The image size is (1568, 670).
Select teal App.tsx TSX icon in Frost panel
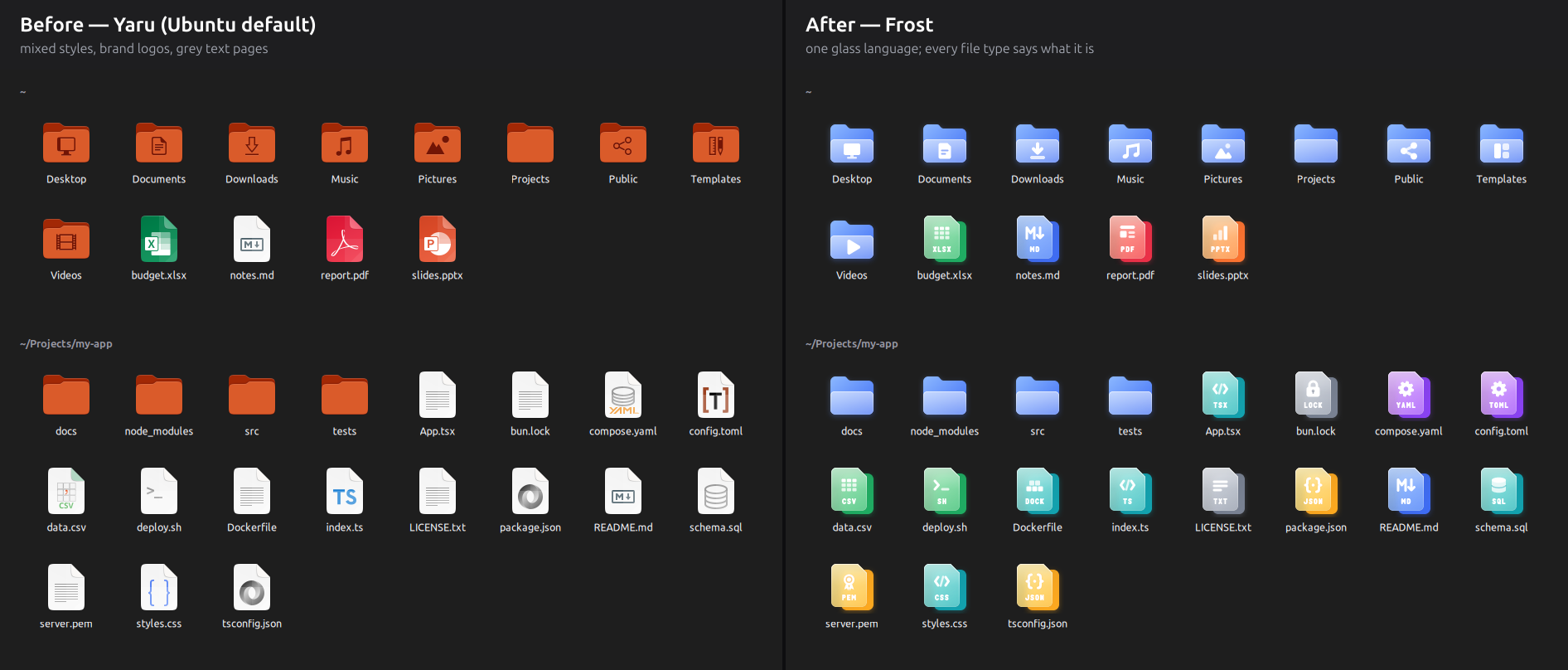click(x=1223, y=395)
